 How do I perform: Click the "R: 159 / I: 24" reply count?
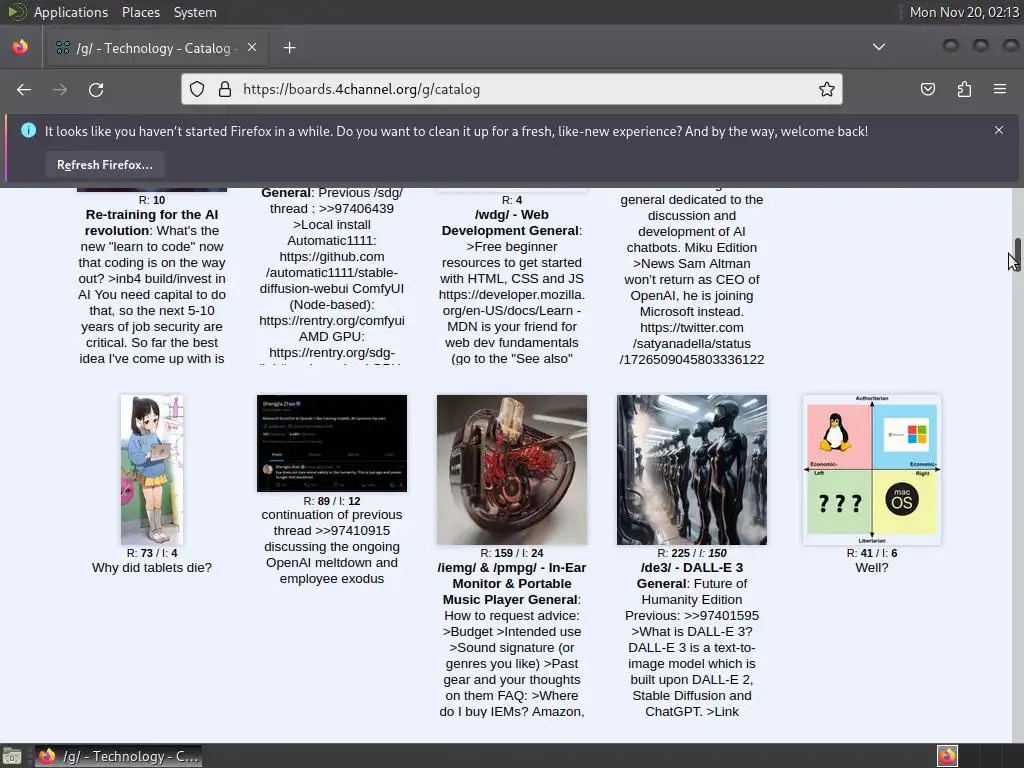pos(512,553)
